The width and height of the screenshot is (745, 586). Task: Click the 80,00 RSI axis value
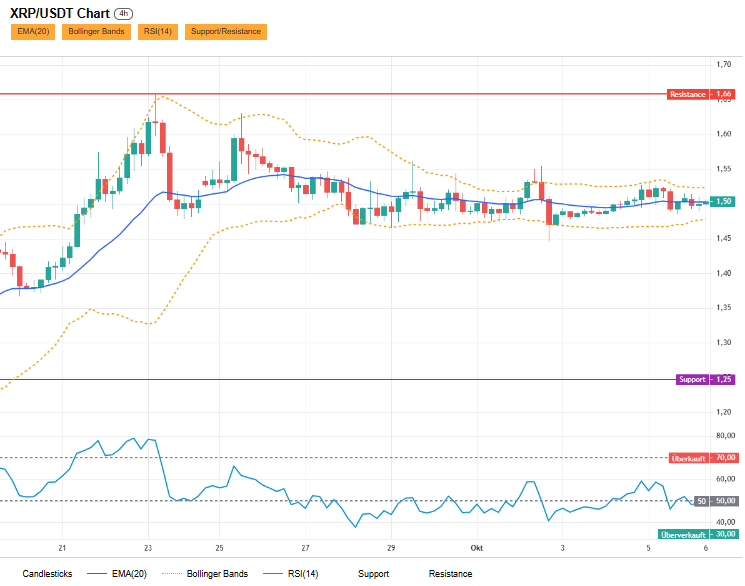coord(726,435)
